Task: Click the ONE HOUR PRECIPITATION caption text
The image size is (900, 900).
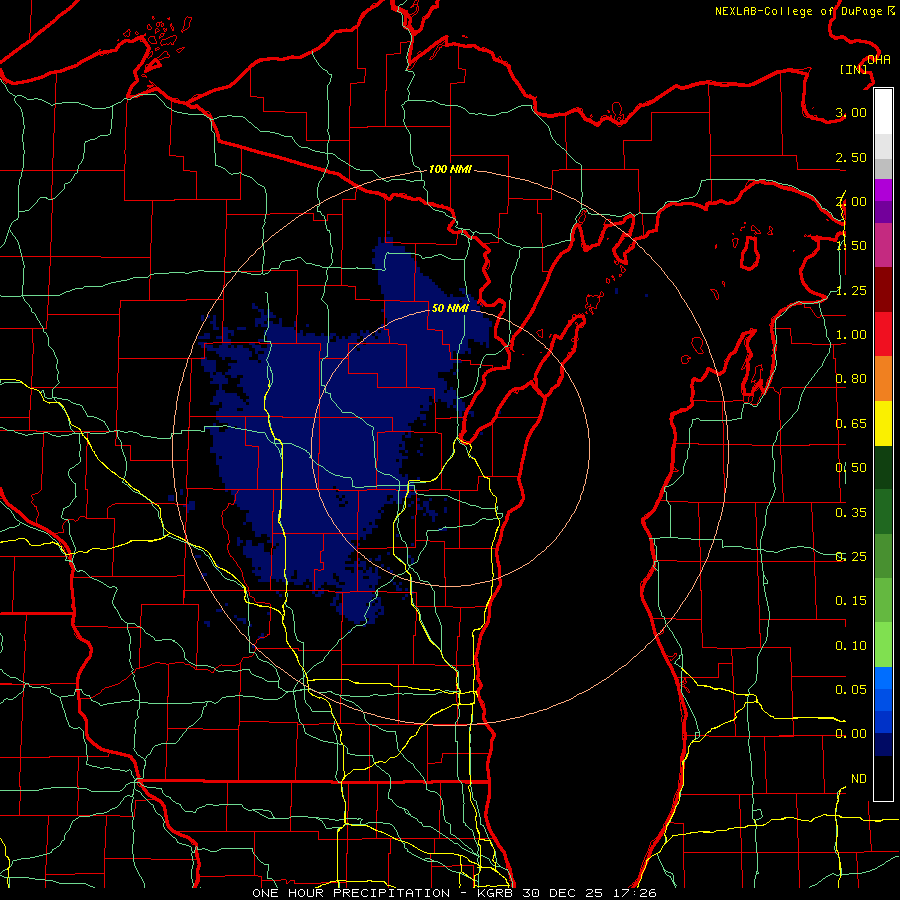Action: click(x=351, y=893)
